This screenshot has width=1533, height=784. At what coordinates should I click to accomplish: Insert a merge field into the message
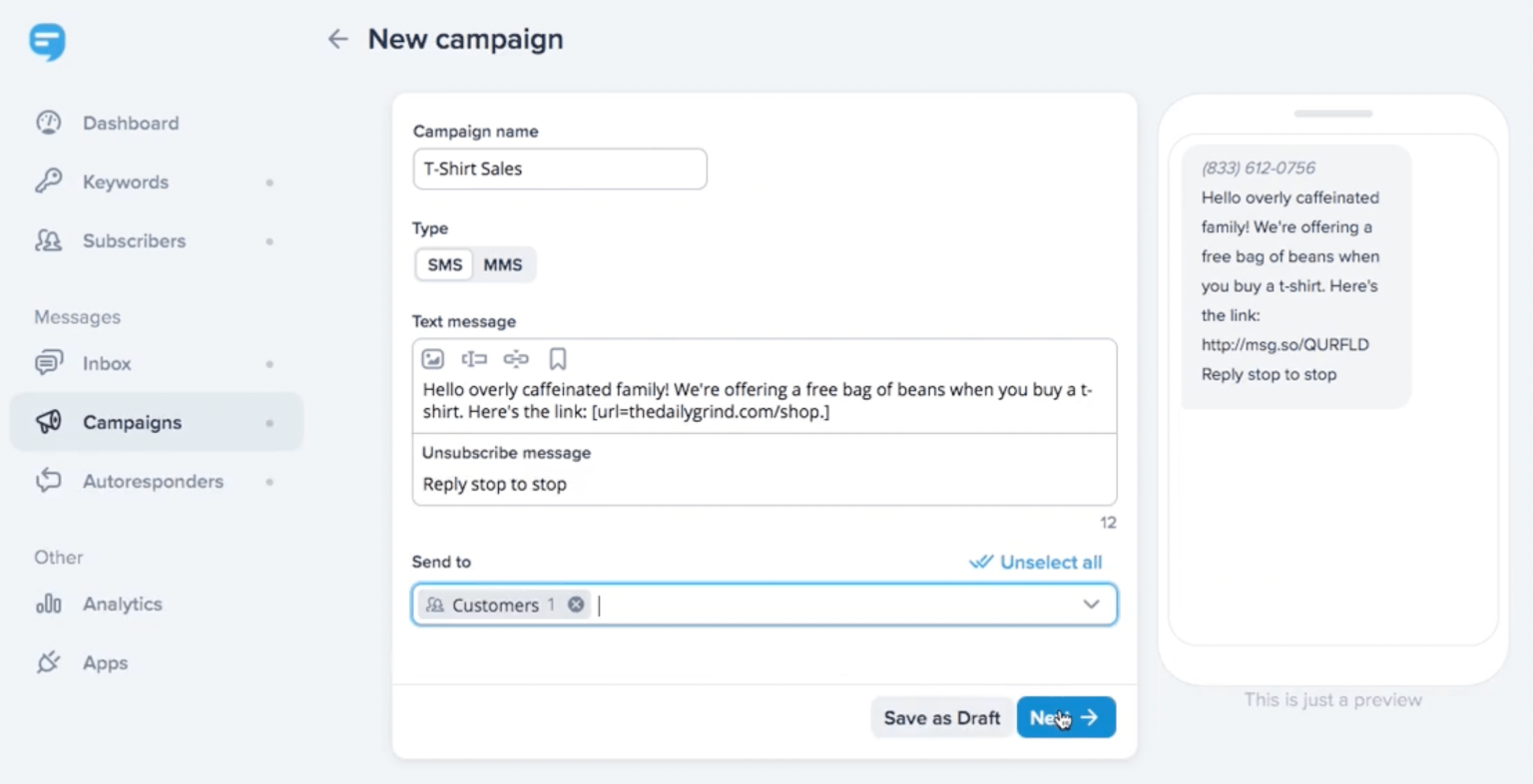(x=473, y=358)
